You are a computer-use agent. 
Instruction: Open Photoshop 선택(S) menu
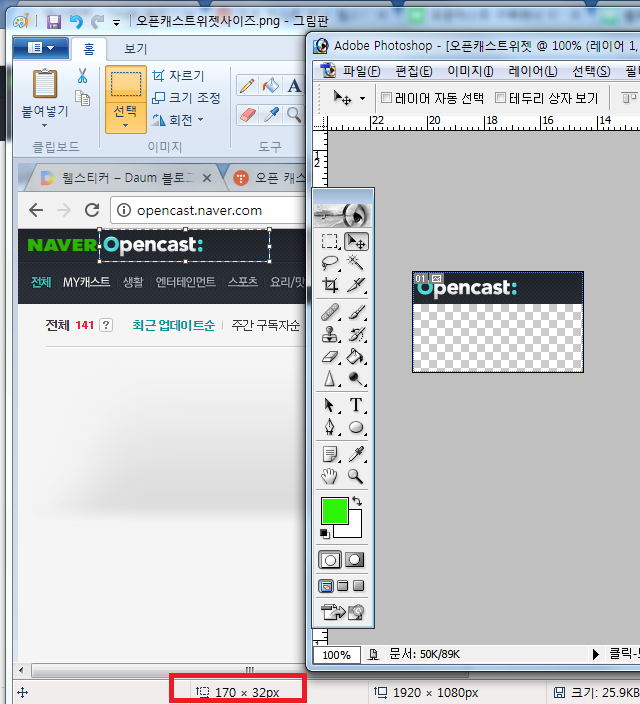pyautogui.click(x=591, y=71)
